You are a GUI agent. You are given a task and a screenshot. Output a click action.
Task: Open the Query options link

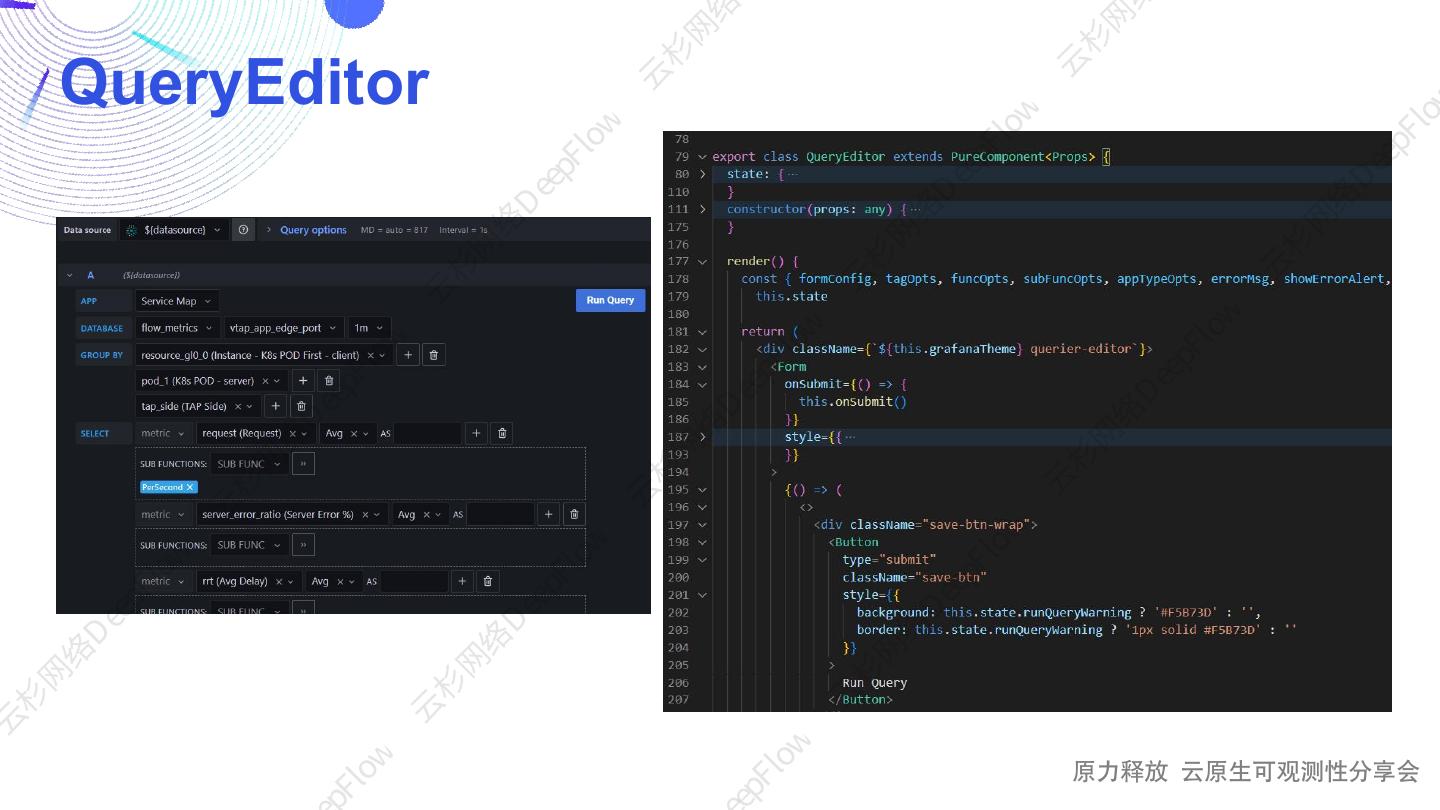(x=312, y=230)
